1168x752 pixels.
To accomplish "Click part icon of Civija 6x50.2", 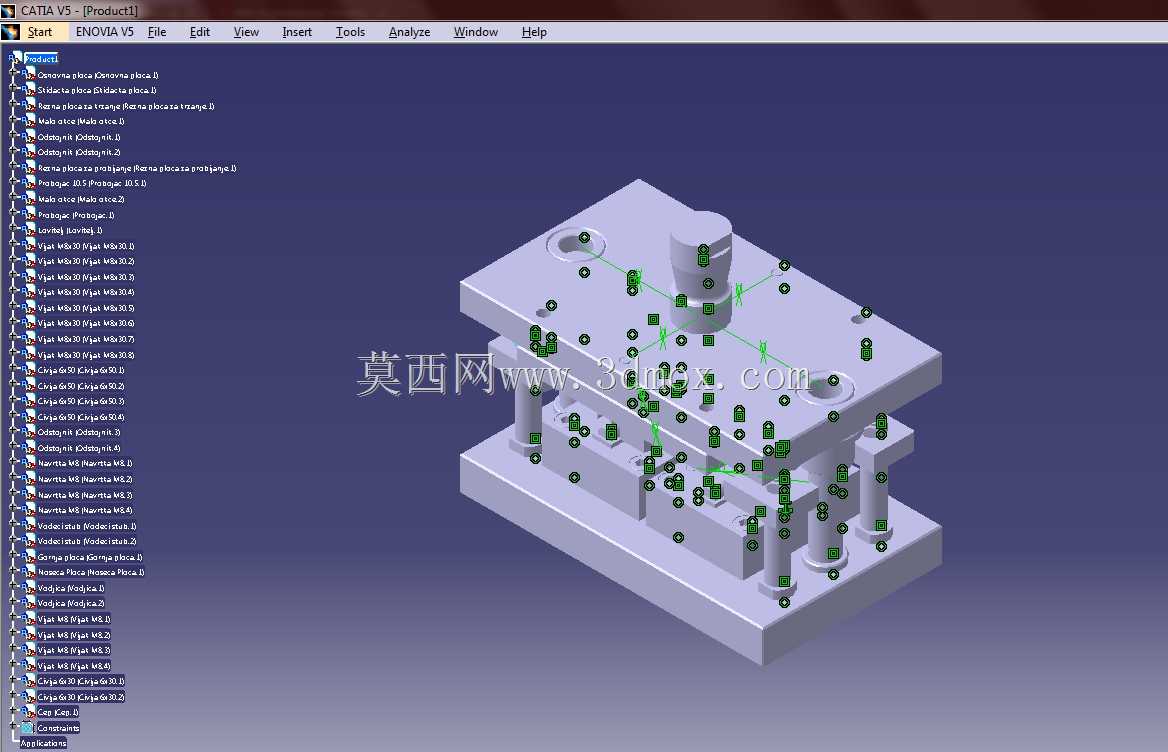I will 28,385.
